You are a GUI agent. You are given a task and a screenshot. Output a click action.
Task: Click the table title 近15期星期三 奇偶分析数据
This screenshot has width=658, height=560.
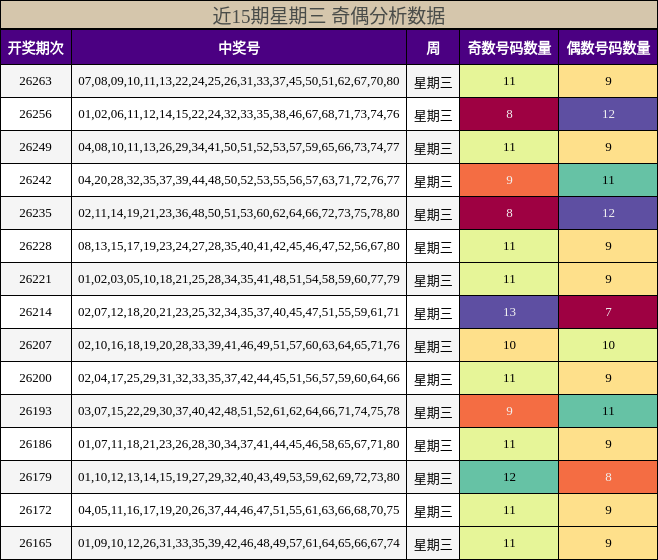click(329, 16)
